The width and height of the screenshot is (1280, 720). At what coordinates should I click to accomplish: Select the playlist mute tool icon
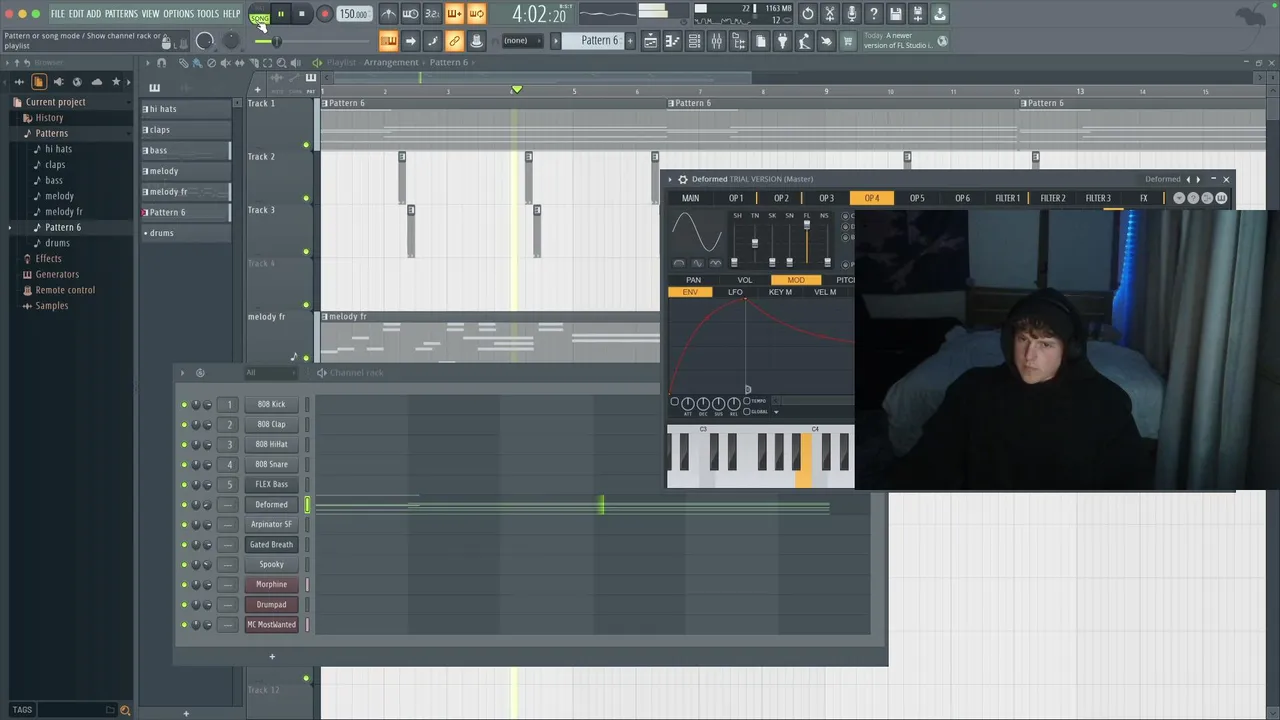(226, 62)
